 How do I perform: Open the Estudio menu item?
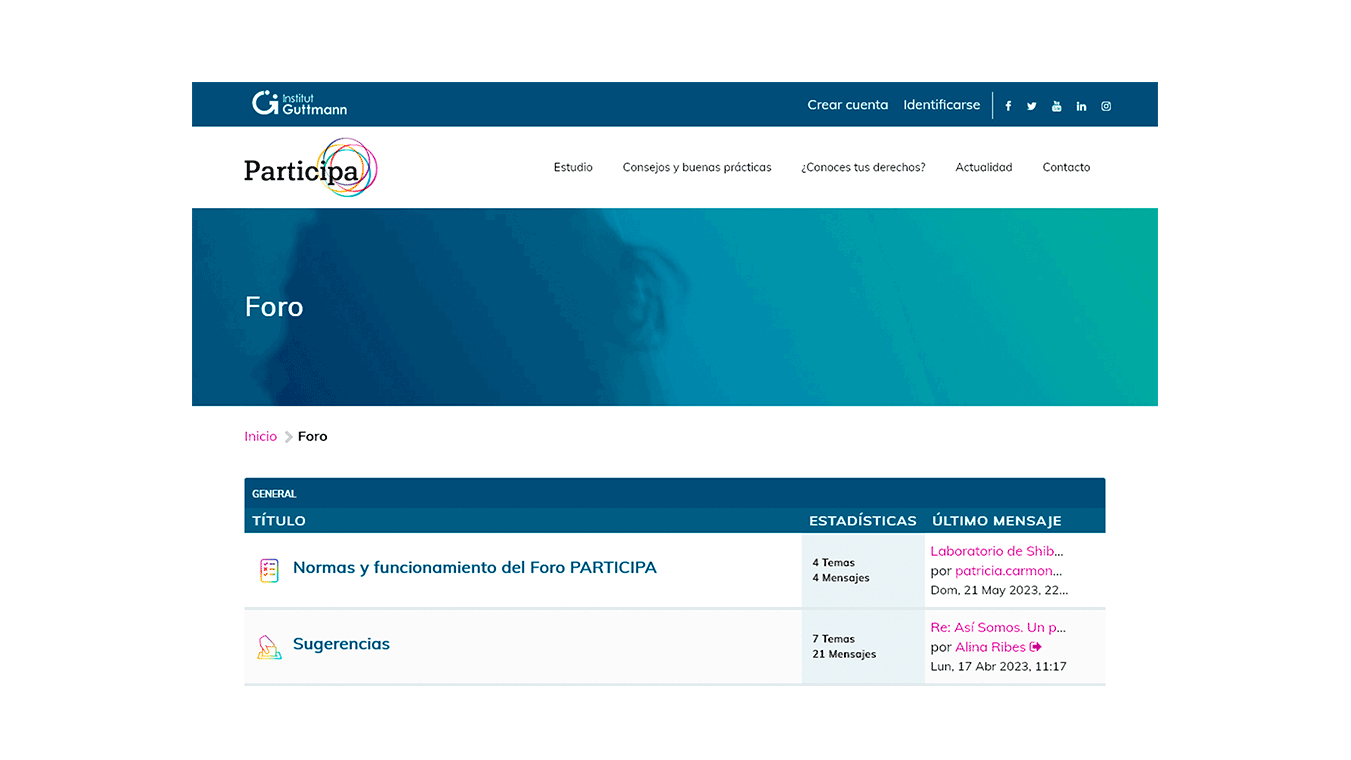tap(573, 167)
